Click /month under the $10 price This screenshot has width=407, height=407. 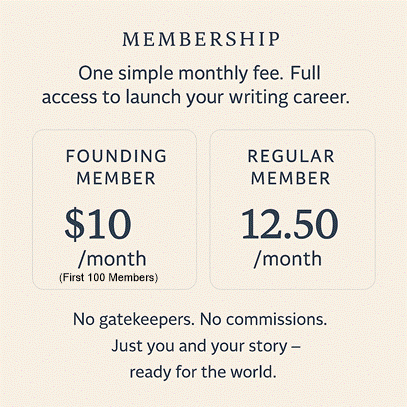112,259
